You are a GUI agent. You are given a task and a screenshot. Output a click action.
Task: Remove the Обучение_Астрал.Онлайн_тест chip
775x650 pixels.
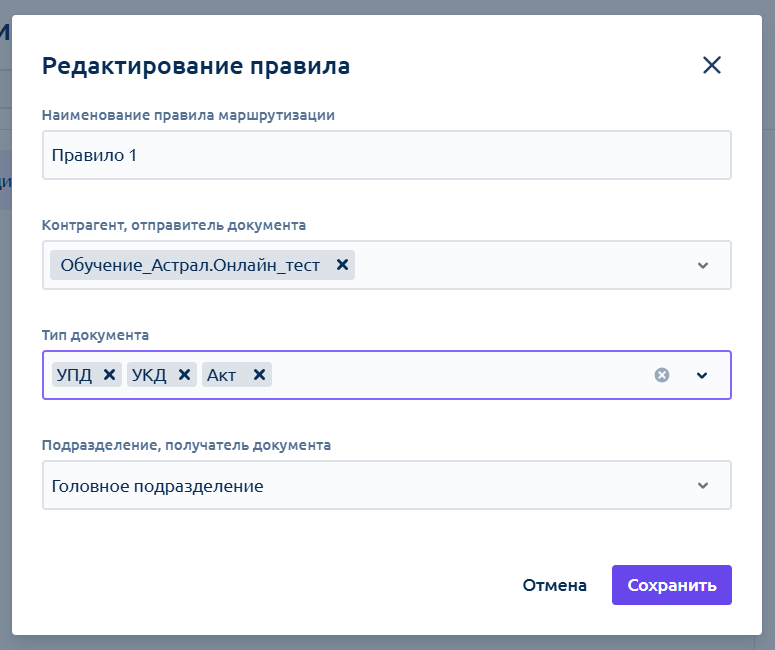342,265
